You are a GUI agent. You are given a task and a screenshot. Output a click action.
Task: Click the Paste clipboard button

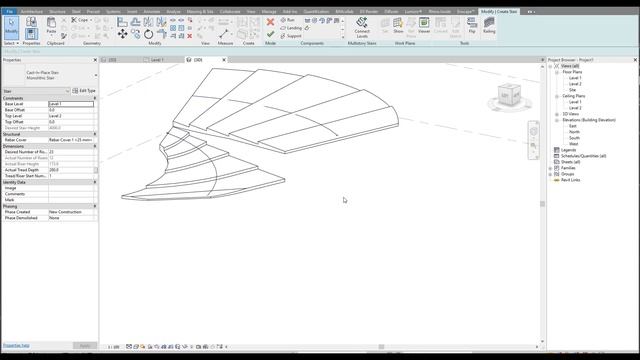(x=51, y=25)
